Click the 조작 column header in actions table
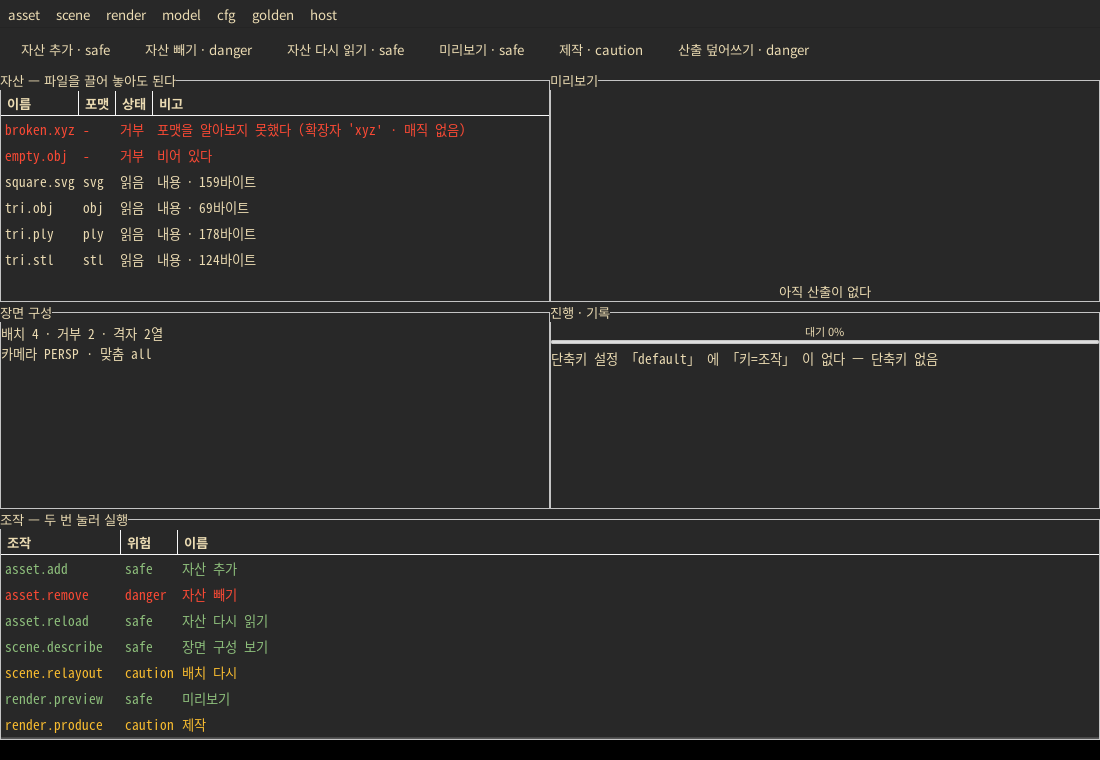This screenshot has width=1100, height=760. tap(61, 542)
